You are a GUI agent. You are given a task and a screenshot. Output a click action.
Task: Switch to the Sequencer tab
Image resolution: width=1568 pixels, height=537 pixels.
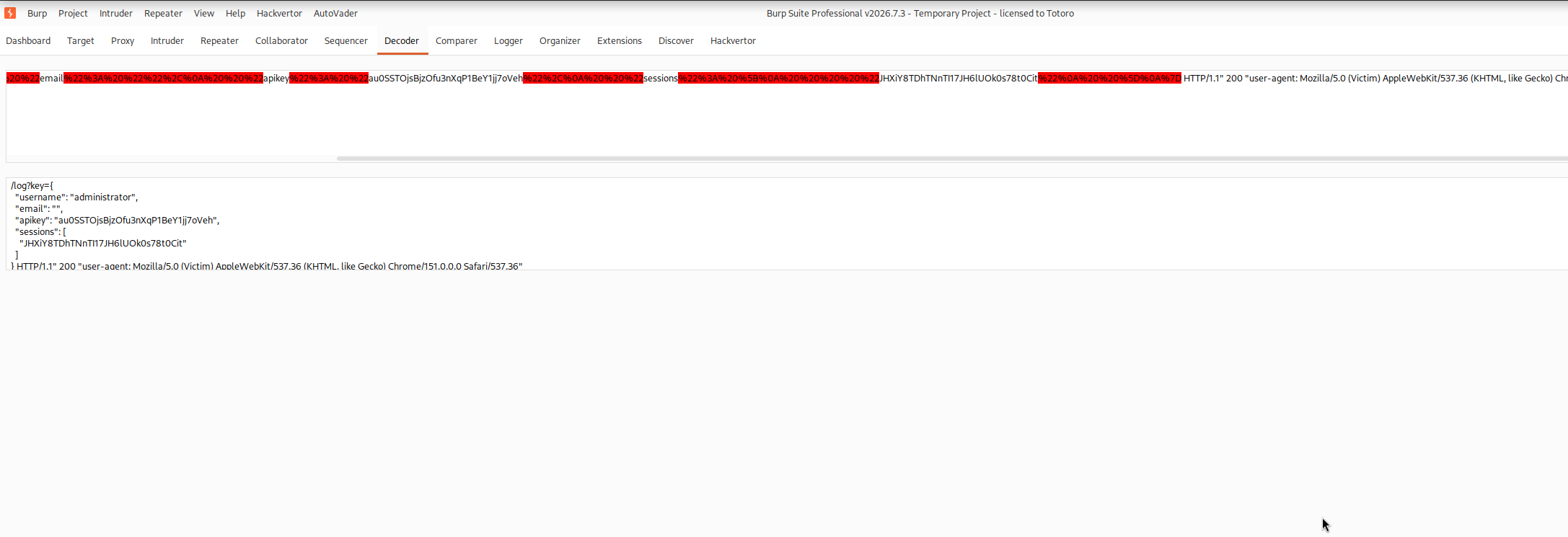346,40
